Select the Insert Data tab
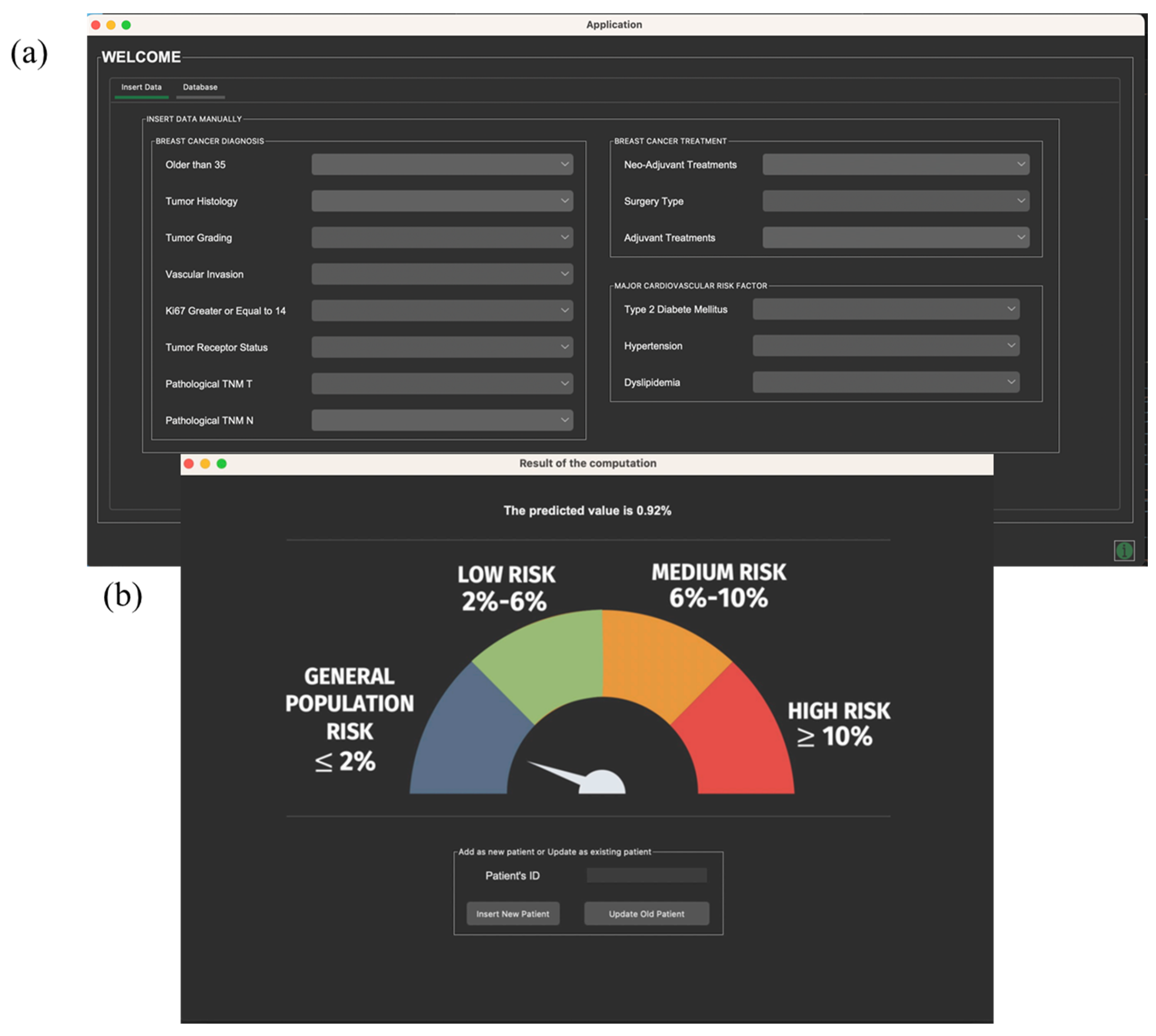1156x1036 pixels. (141, 87)
